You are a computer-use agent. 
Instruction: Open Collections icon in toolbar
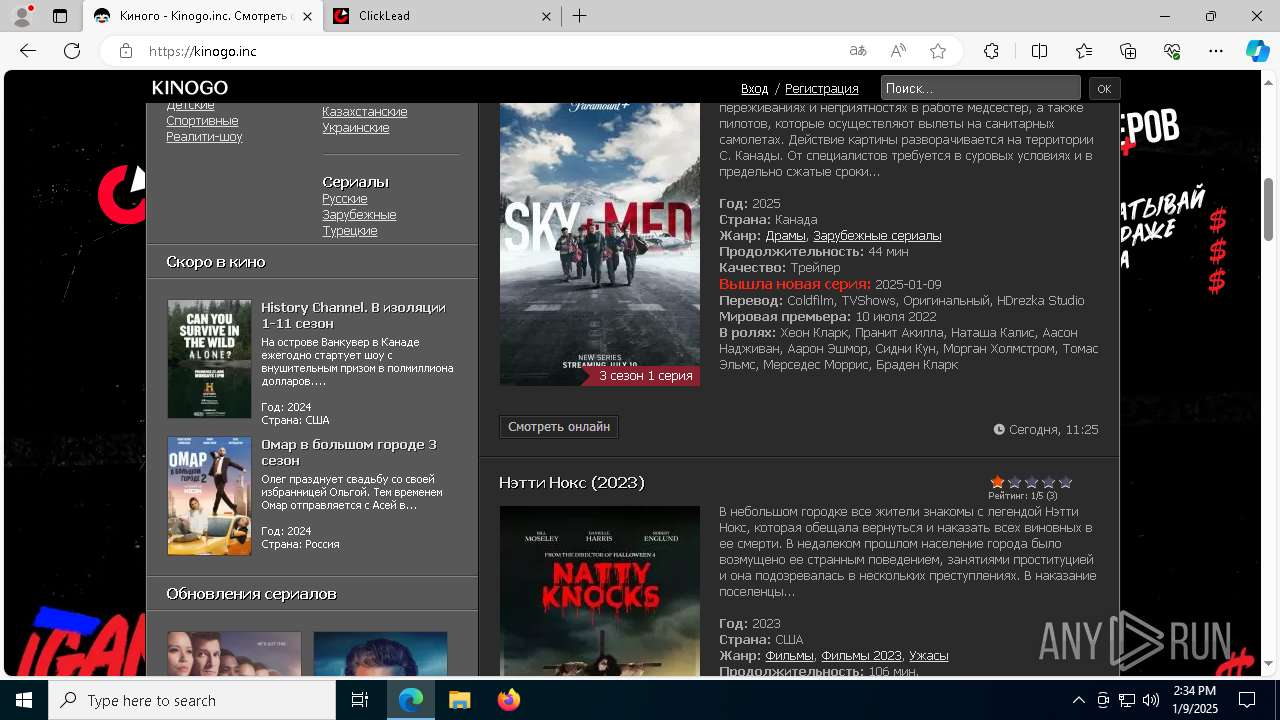tap(1128, 51)
